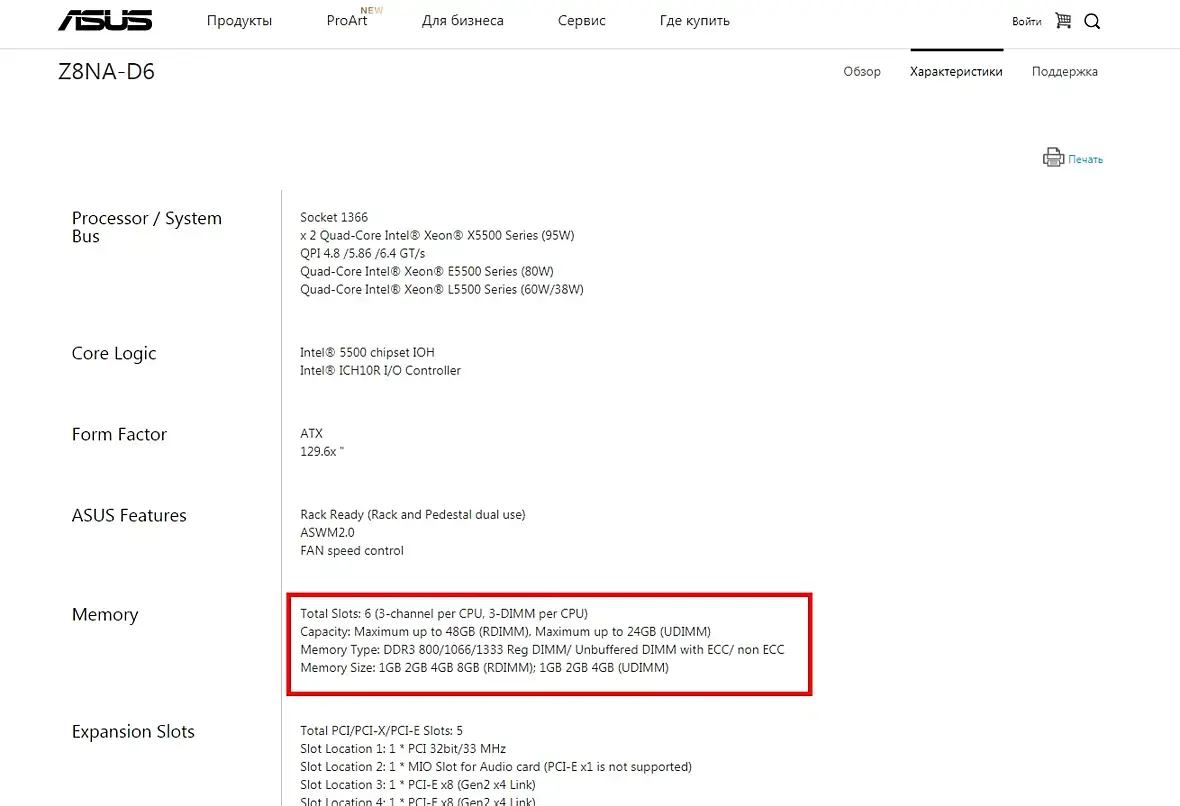Switch to the Поддержка tab
This screenshot has height=806, width=1180.
(x=1065, y=71)
